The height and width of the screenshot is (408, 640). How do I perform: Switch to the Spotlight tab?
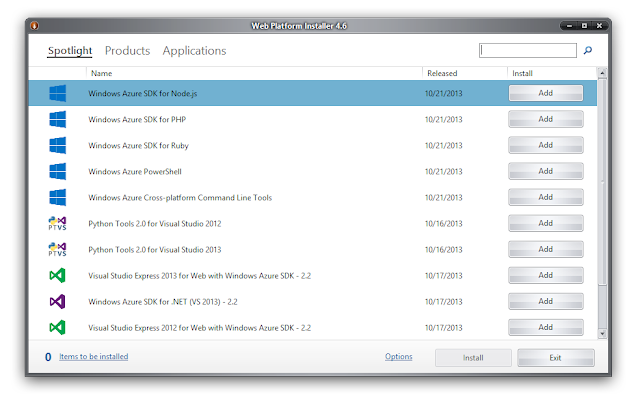click(x=70, y=51)
